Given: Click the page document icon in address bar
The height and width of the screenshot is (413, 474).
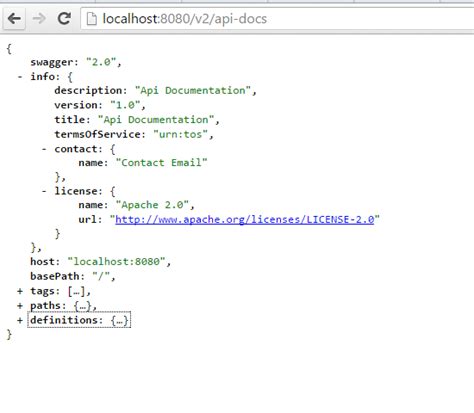Looking at the screenshot, I should click(x=91, y=19).
